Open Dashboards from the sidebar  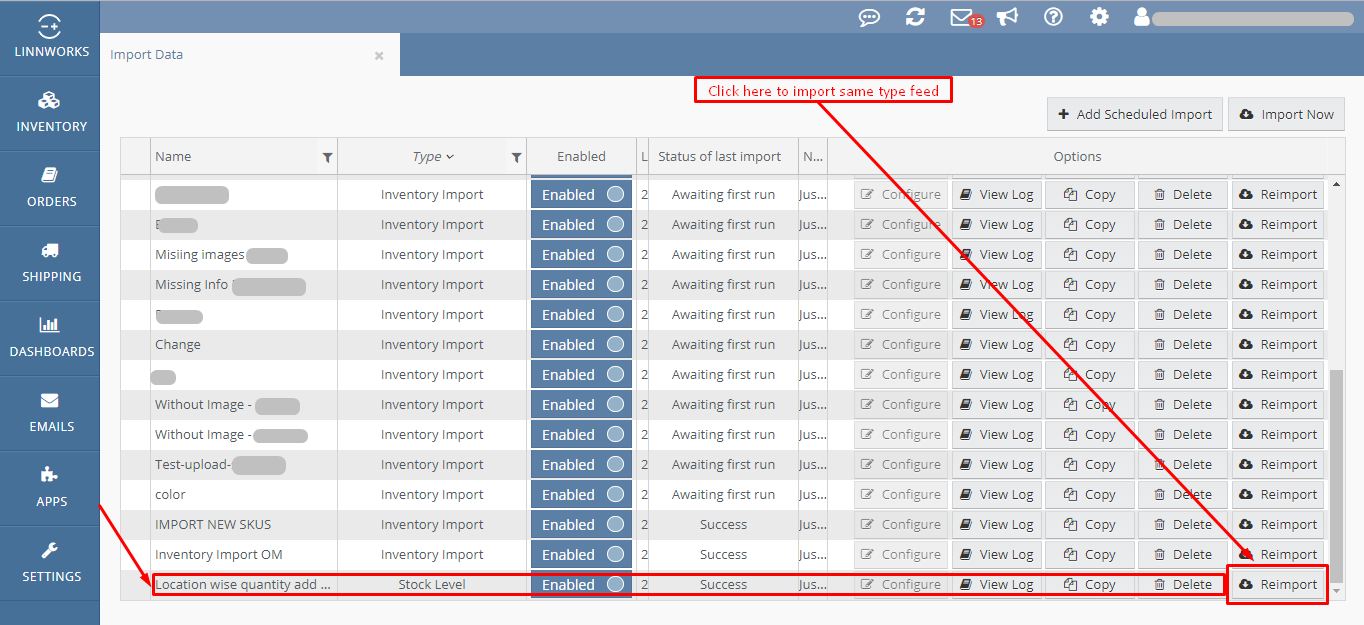click(x=50, y=338)
